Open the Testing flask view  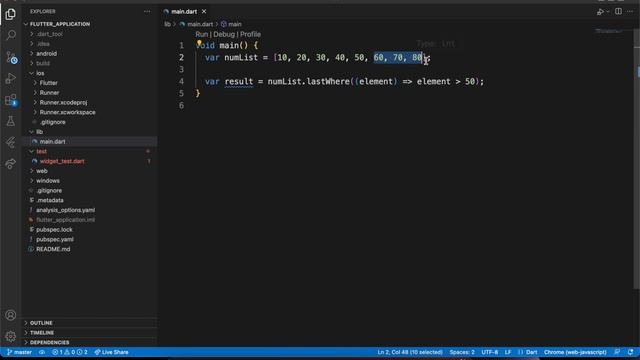click(11, 121)
